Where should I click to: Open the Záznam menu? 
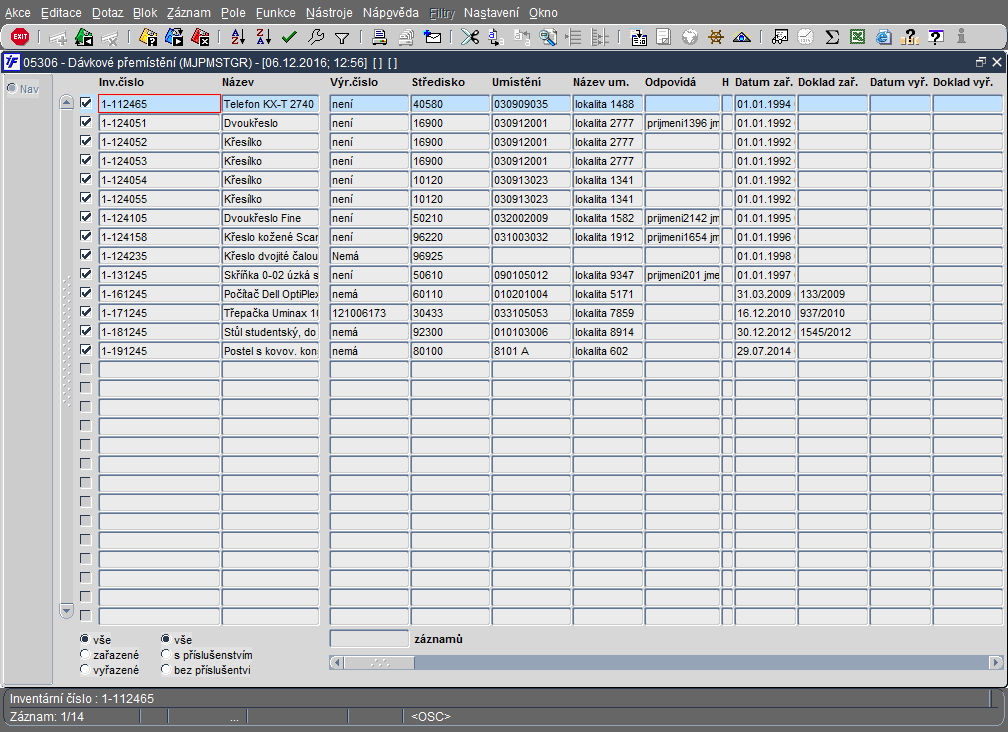[x=188, y=13]
